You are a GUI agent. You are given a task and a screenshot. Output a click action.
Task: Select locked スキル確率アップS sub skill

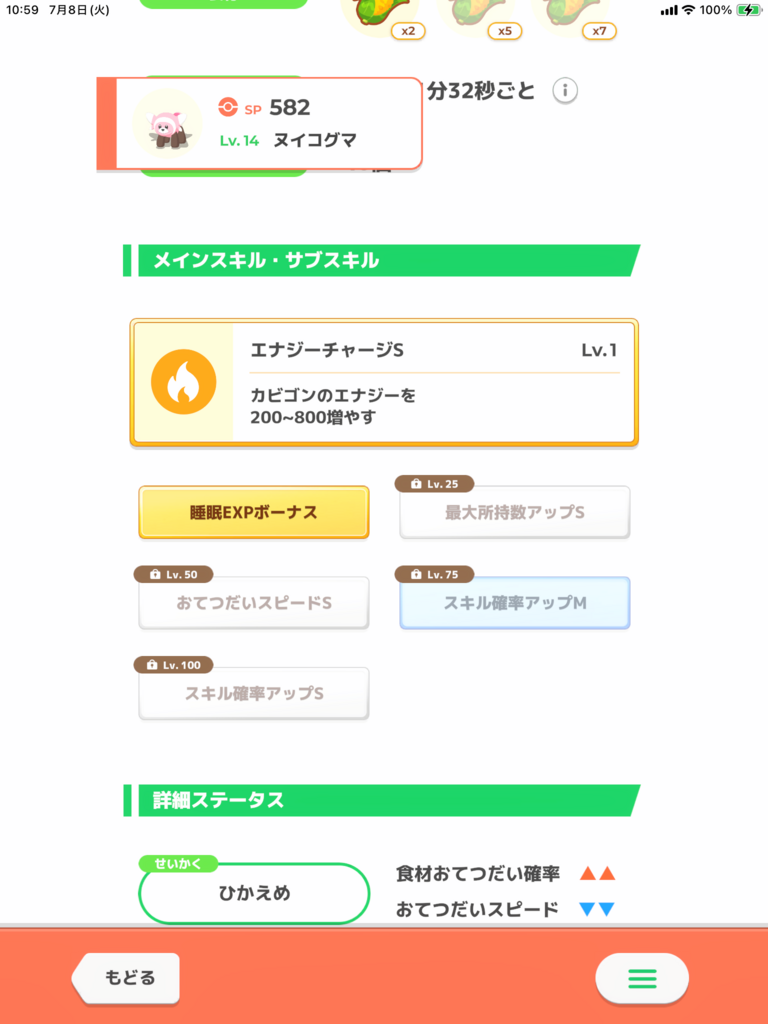[x=254, y=694]
